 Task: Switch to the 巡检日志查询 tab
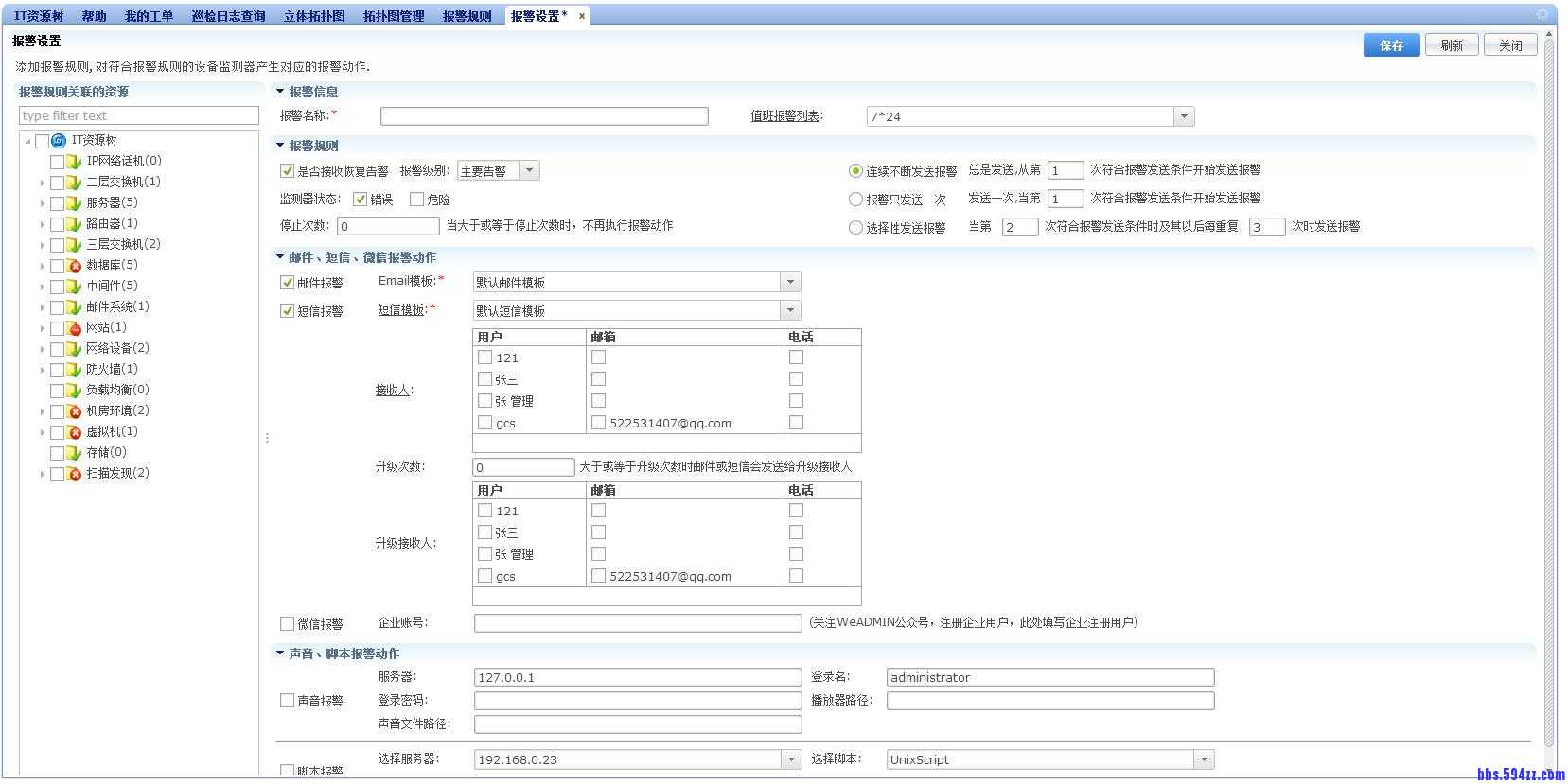coord(228,16)
